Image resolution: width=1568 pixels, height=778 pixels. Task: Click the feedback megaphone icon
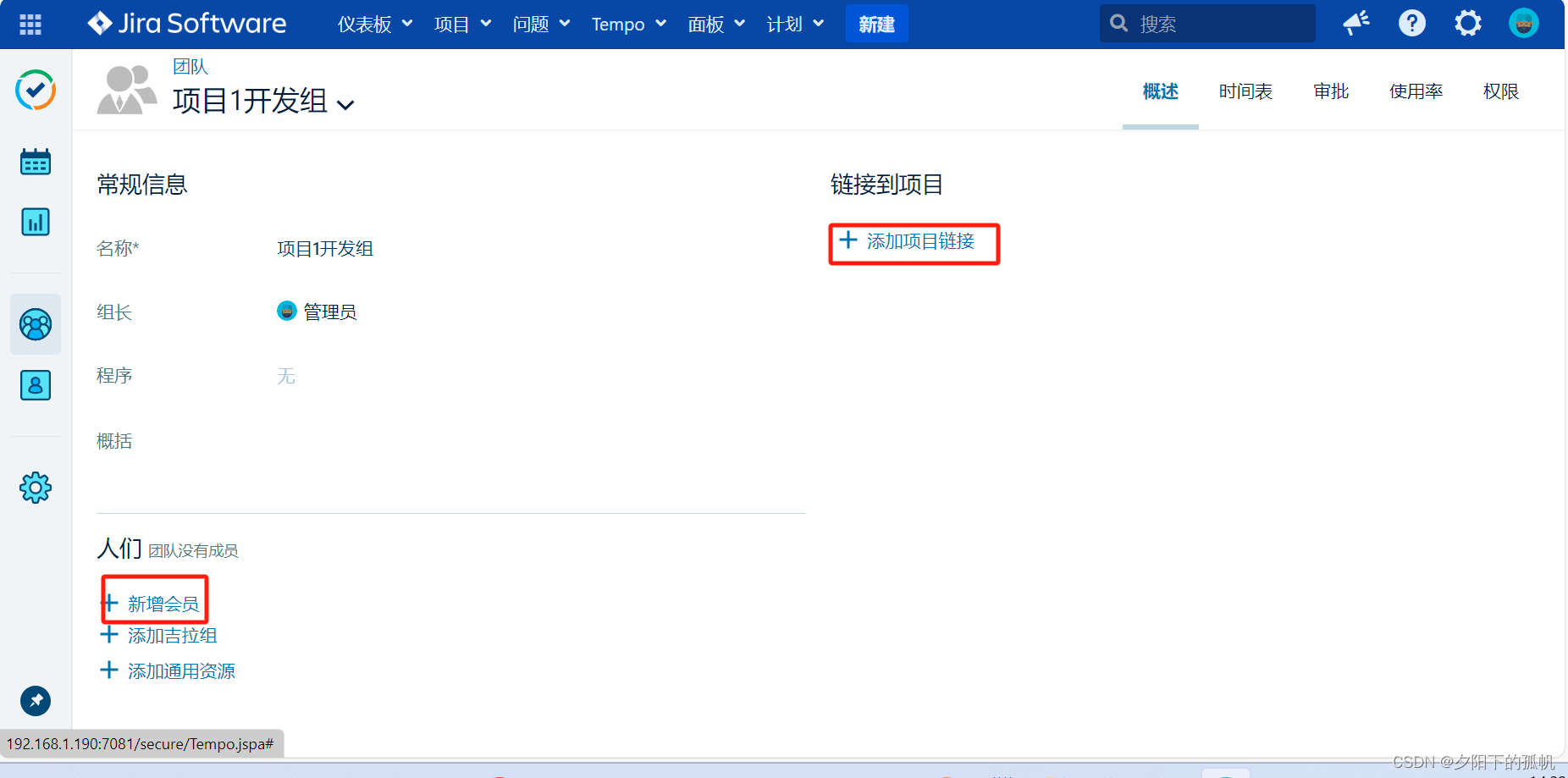(1355, 23)
